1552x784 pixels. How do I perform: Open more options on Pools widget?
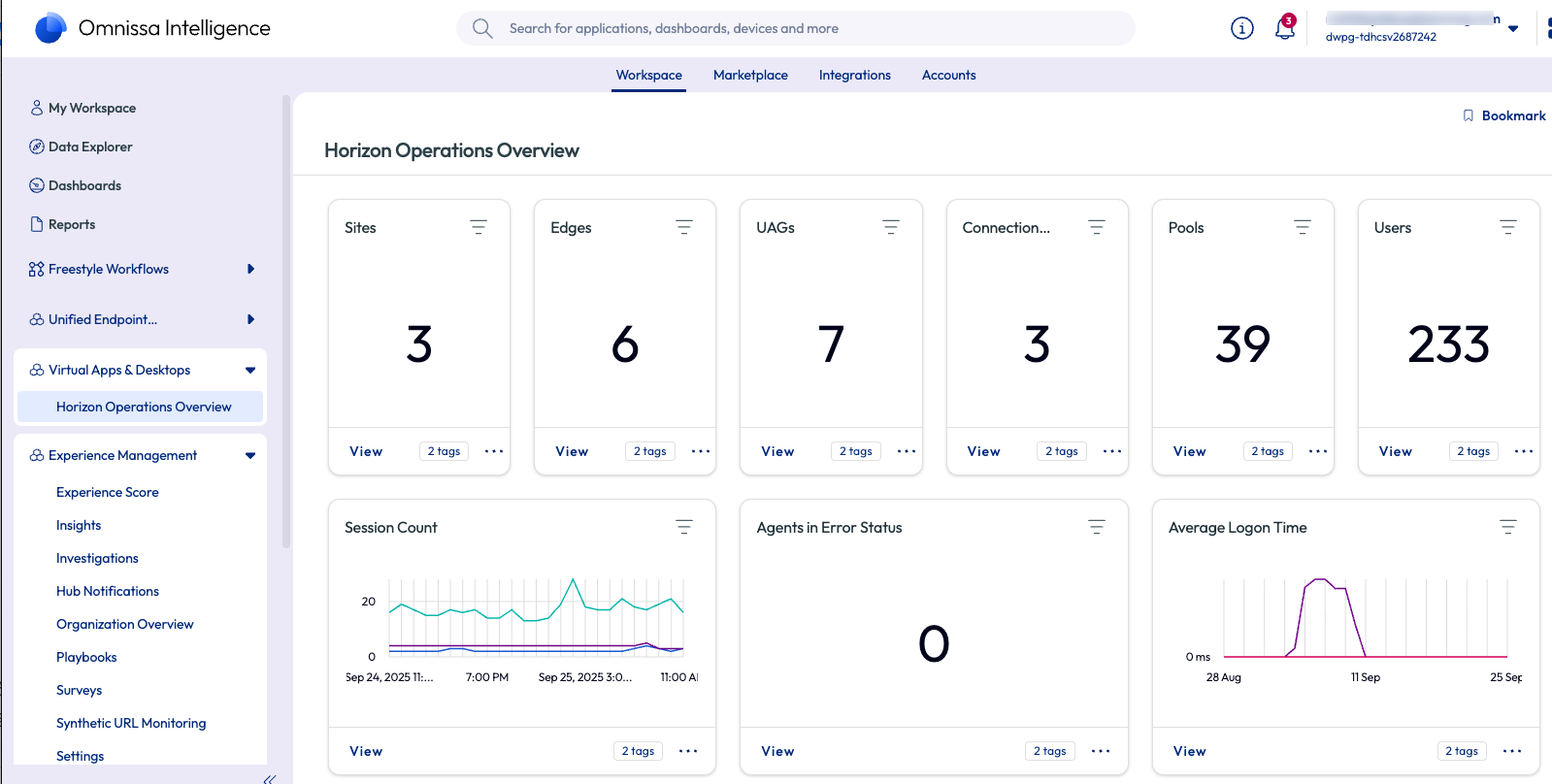[1317, 451]
